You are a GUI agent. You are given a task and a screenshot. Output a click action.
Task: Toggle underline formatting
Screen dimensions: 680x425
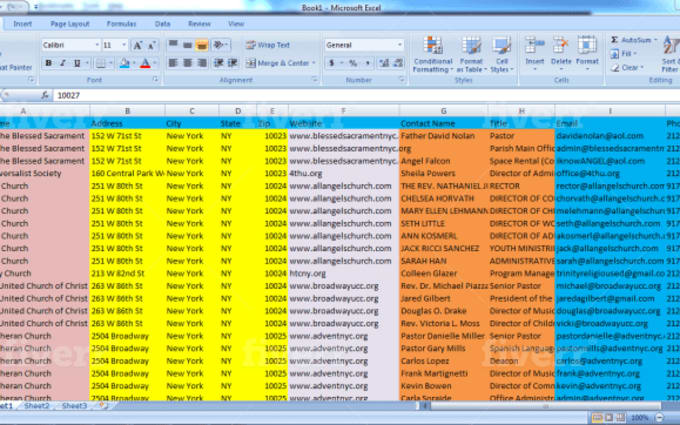coord(77,63)
